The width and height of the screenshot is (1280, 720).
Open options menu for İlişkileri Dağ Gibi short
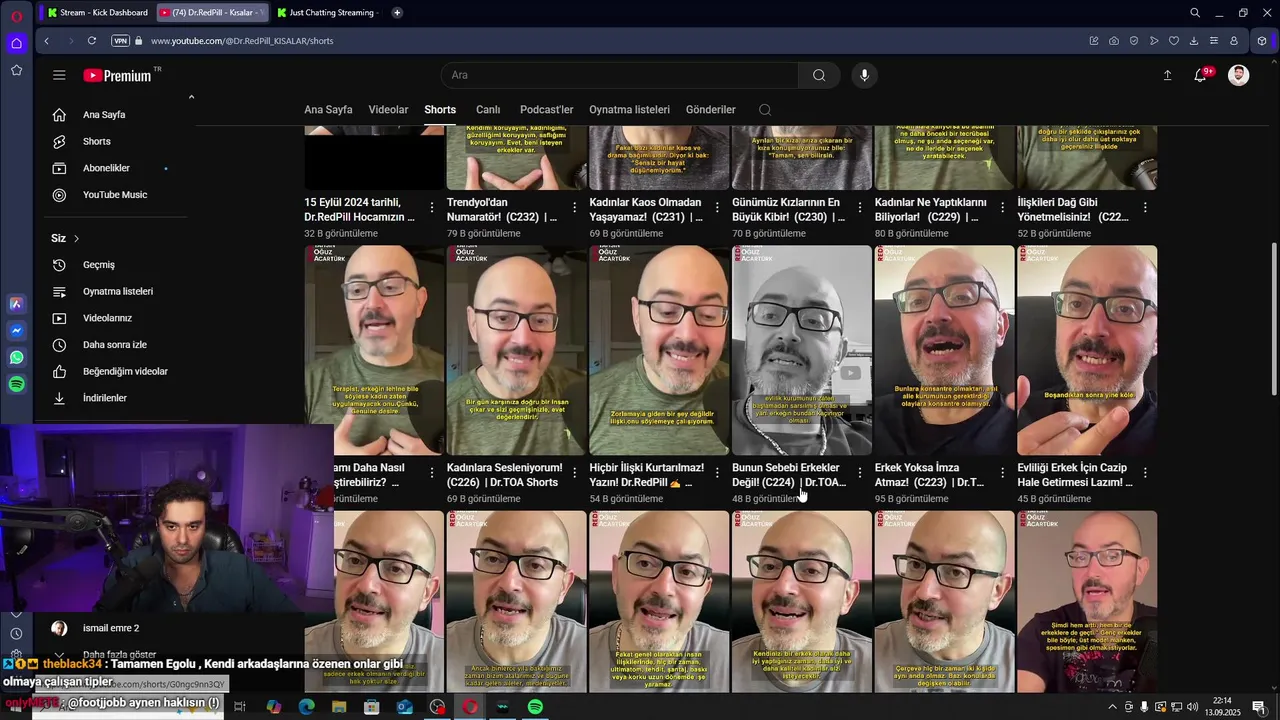click(1145, 207)
